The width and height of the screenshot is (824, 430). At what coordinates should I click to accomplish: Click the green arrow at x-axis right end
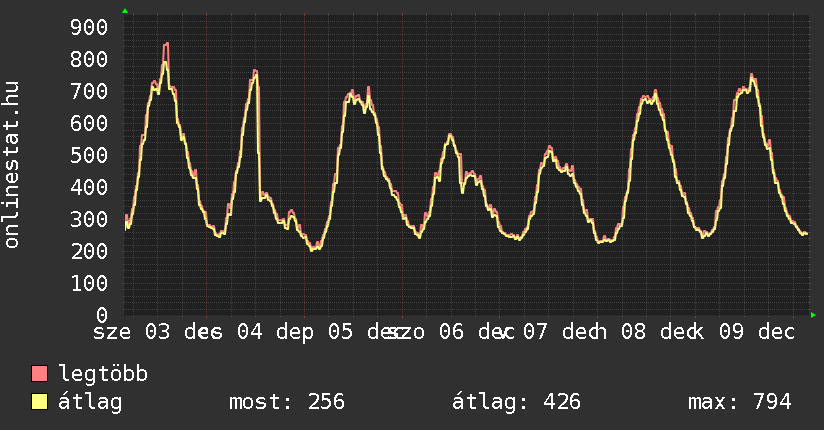[813, 315]
